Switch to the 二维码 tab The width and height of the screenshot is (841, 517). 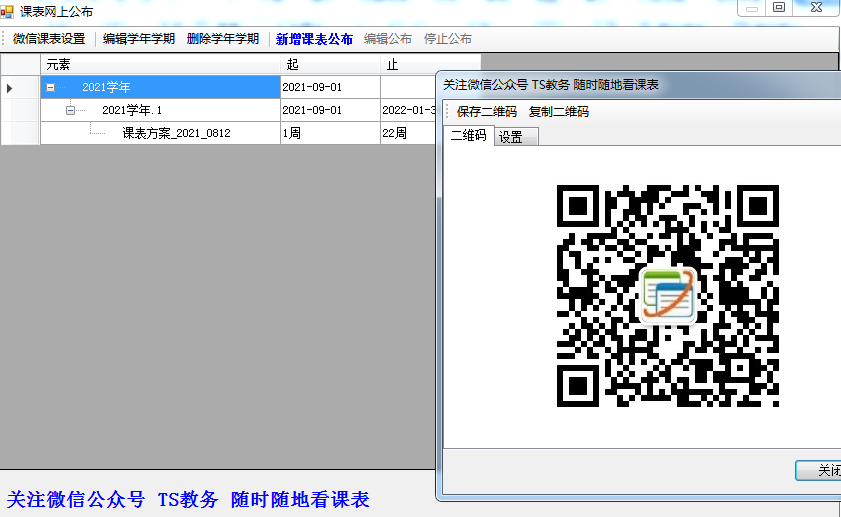469,135
